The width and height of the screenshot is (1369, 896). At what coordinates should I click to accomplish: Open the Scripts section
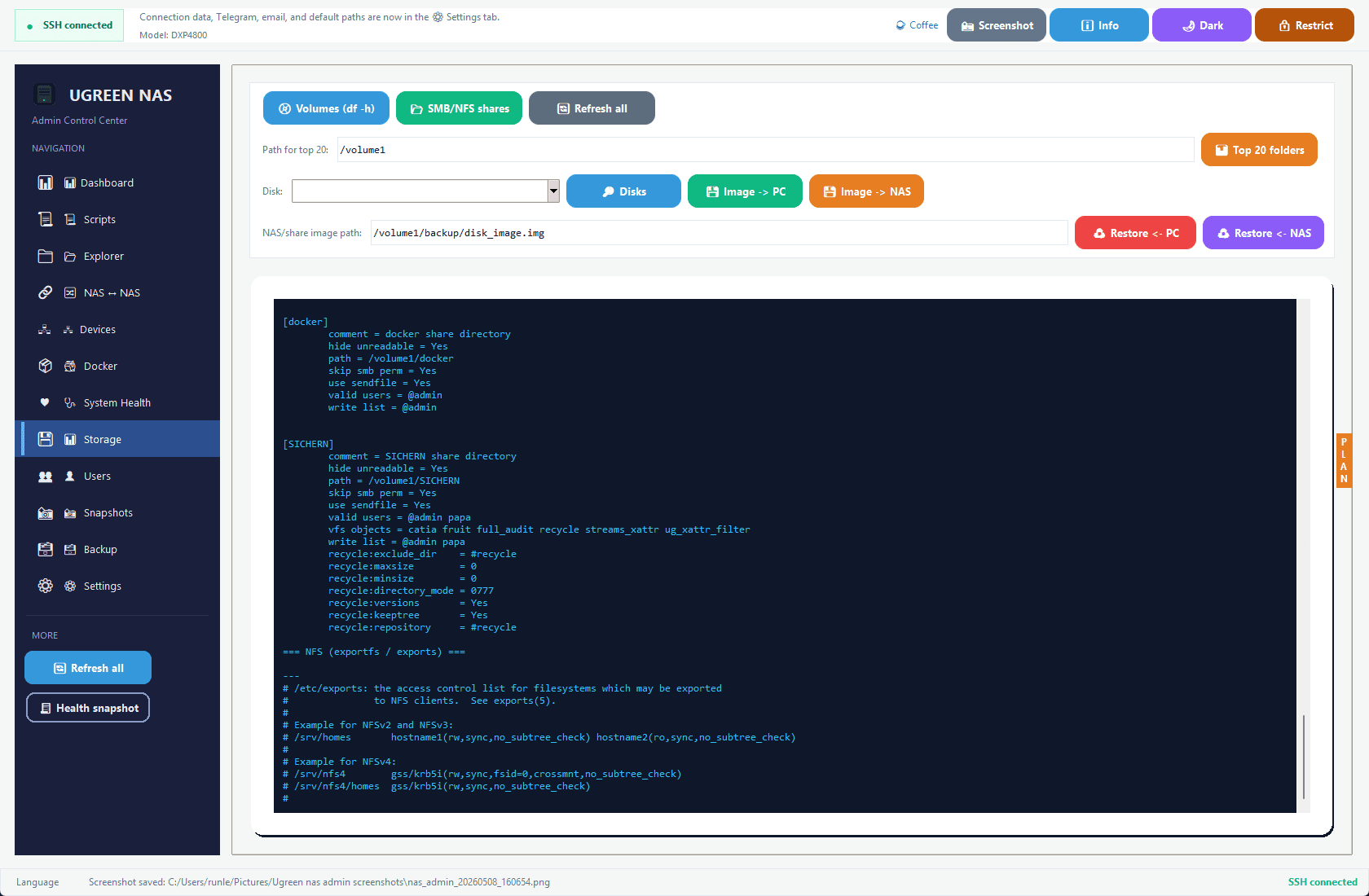pyautogui.click(x=117, y=219)
